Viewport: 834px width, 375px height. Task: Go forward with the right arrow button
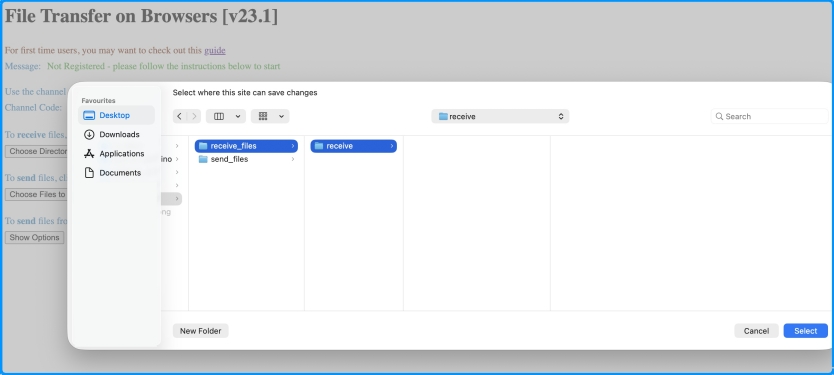point(194,116)
